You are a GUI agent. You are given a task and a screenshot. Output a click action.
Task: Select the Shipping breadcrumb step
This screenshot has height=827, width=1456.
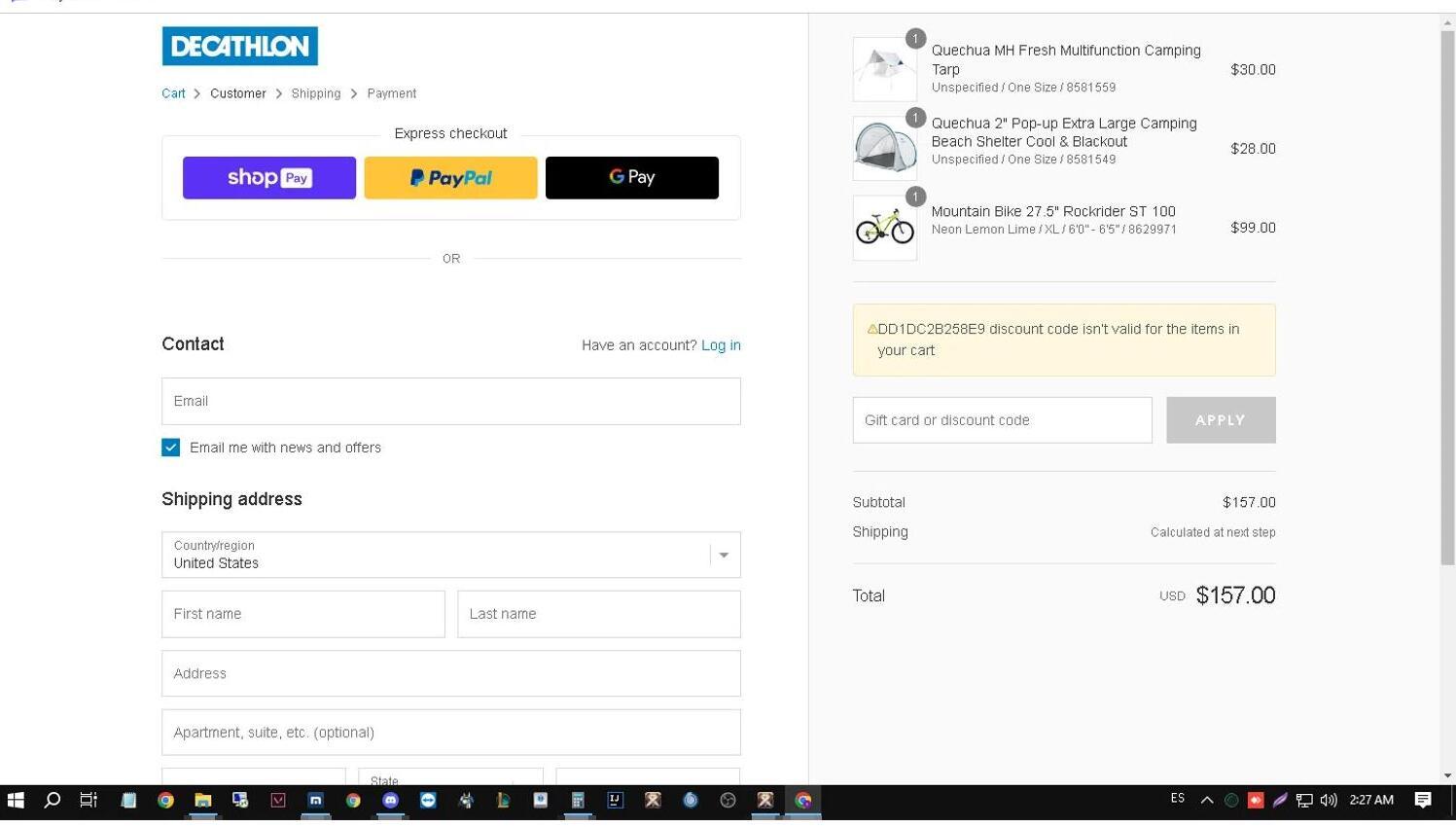[x=316, y=93]
